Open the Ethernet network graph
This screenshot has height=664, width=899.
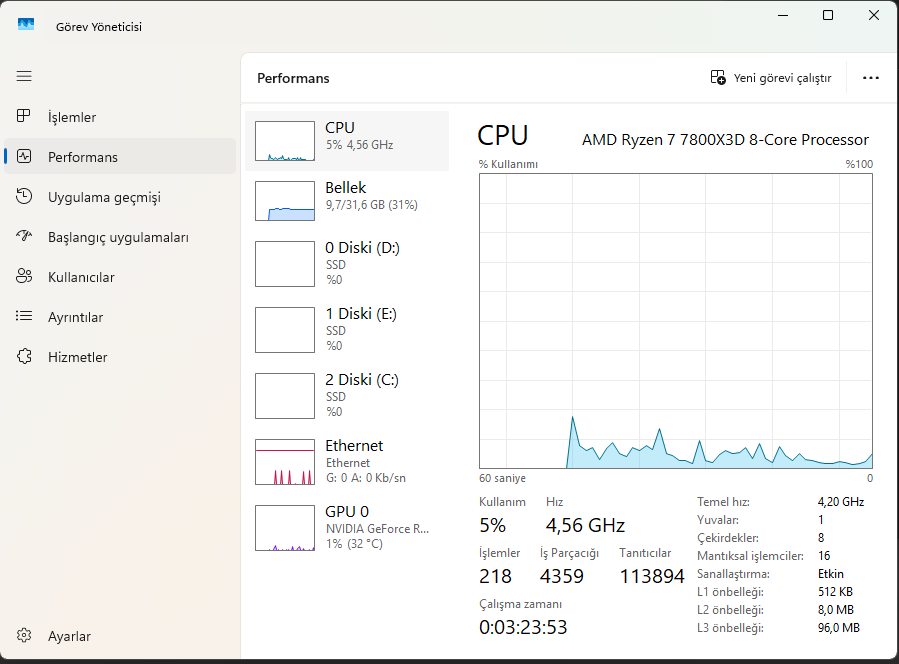285,462
